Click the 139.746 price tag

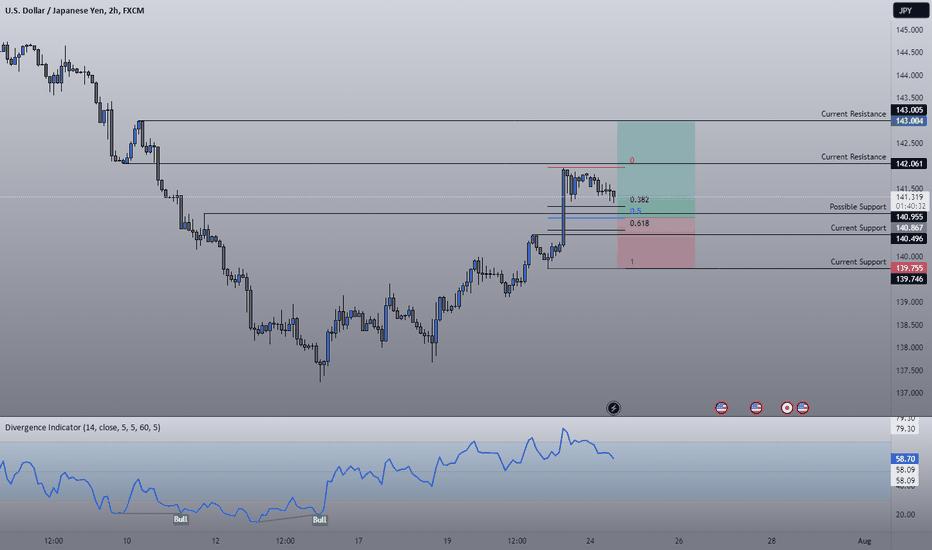pyautogui.click(x=909, y=279)
